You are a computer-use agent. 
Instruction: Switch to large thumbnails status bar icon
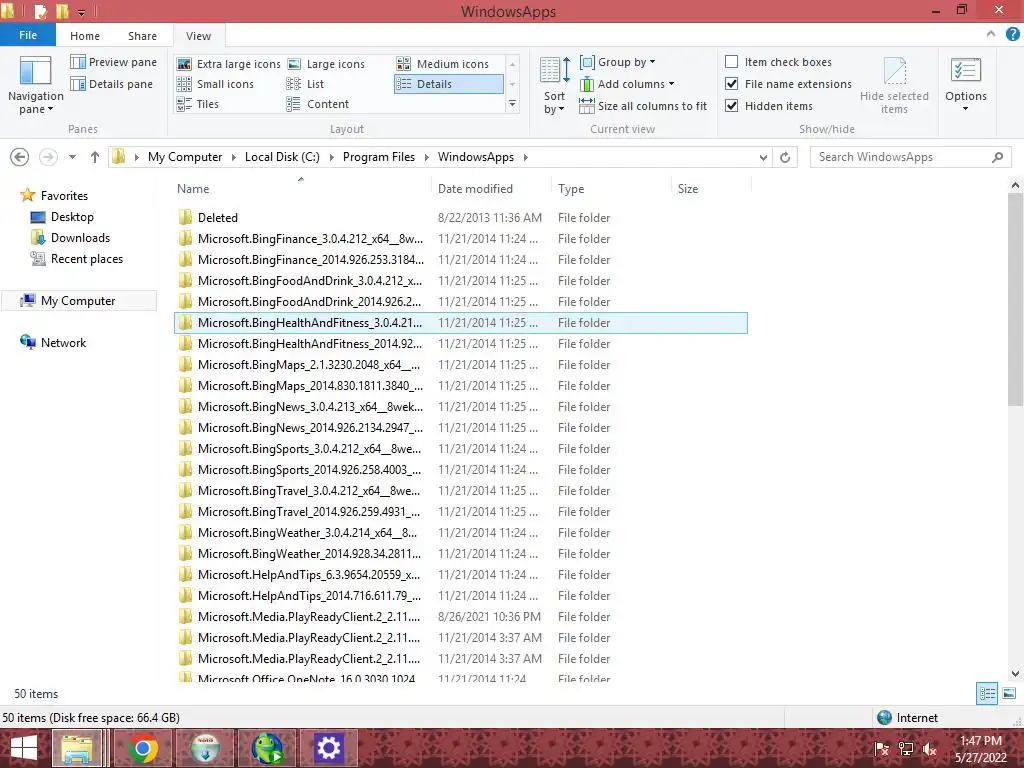1009,693
